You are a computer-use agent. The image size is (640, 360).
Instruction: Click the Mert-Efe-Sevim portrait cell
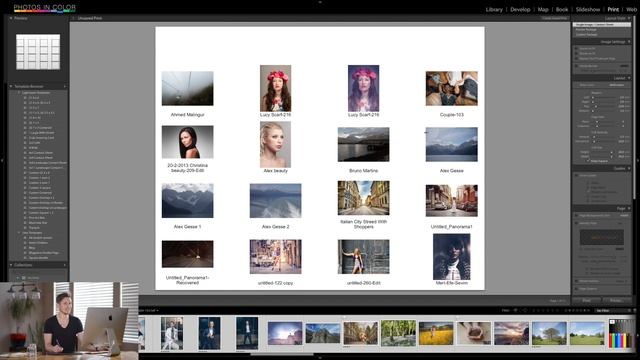[451, 256]
